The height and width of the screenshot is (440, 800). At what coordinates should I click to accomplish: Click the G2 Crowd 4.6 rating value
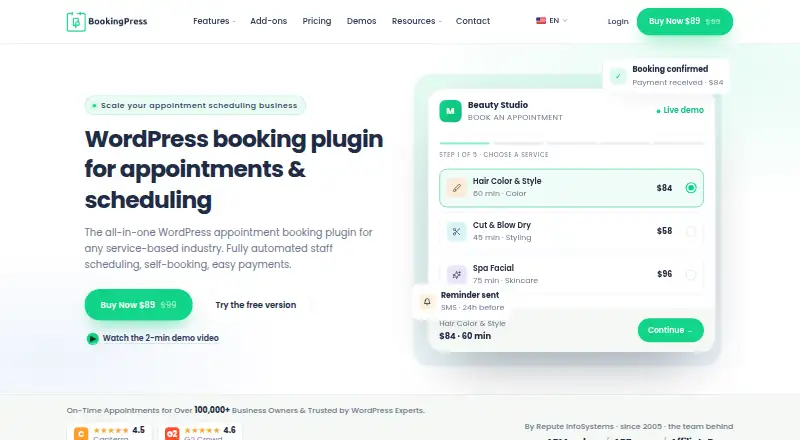(230, 430)
